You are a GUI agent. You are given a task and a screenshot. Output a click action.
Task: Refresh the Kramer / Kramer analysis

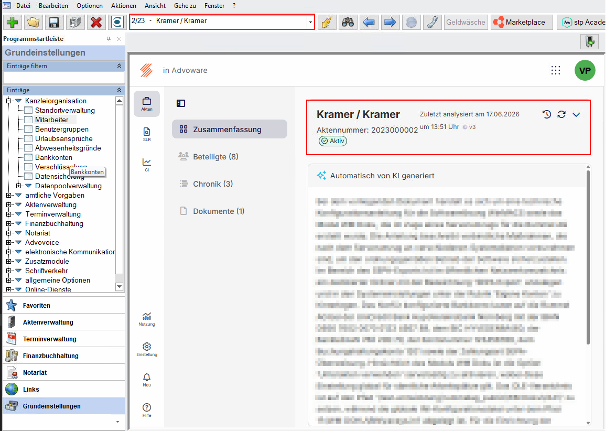coord(562,114)
